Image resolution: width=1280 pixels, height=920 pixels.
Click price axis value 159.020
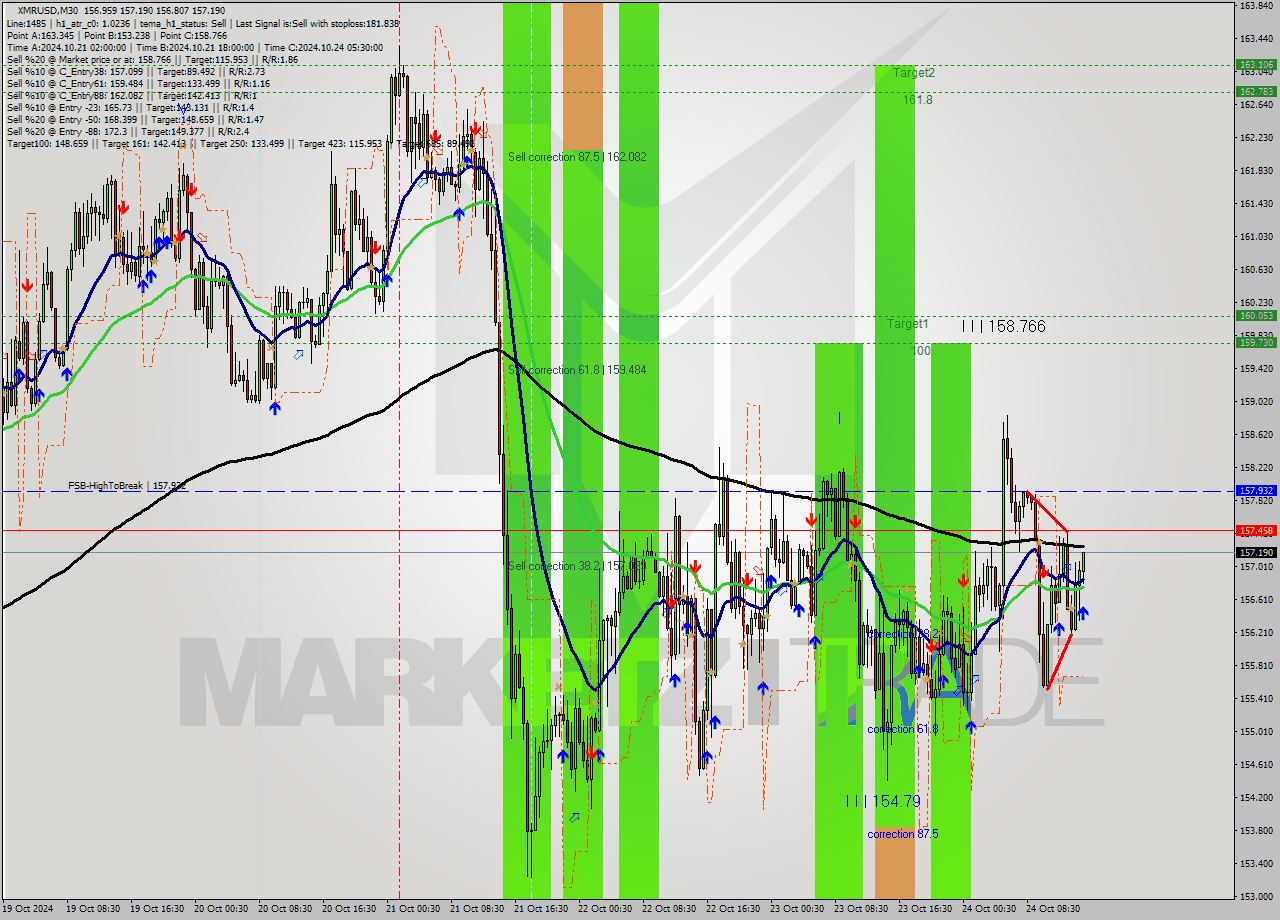click(1256, 401)
